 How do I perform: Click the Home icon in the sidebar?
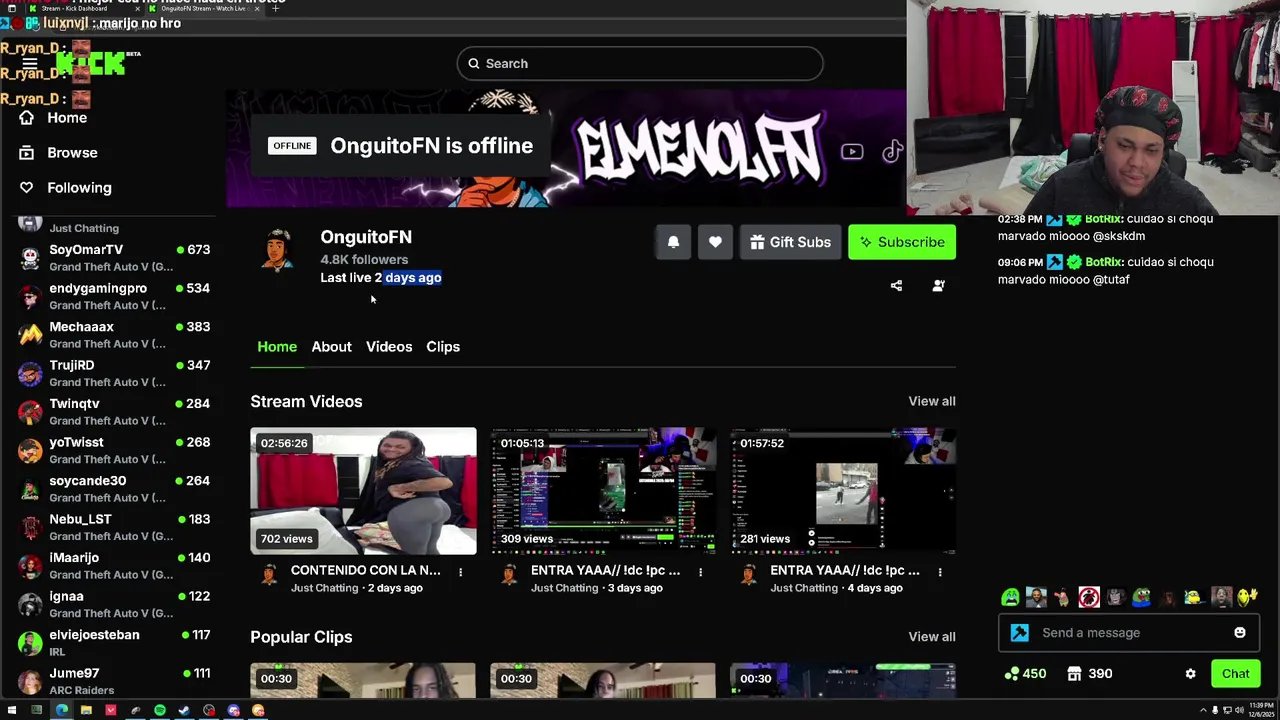[27, 118]
